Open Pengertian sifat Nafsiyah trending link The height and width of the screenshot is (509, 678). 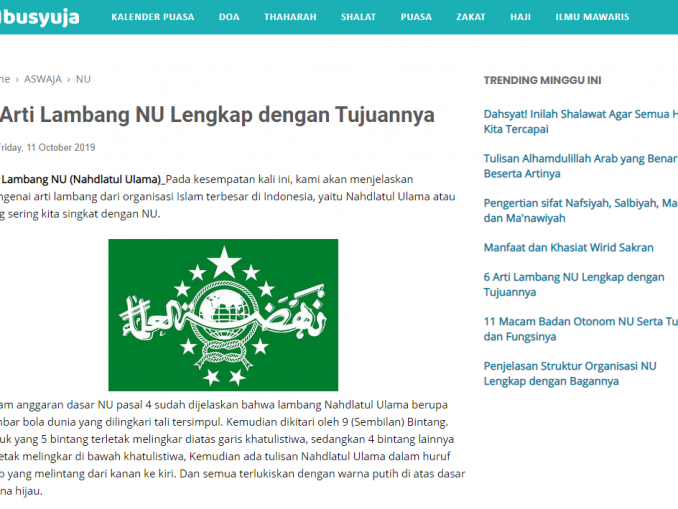click(x=581, y=211)
